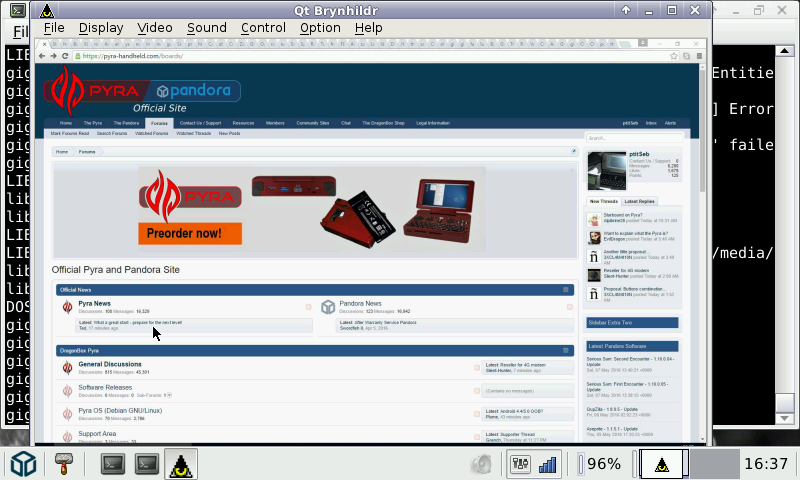The height and width of the screenshot is (480, 800).
Task: Click the network signal bars tray icon
Action: (x=547, y=464)
